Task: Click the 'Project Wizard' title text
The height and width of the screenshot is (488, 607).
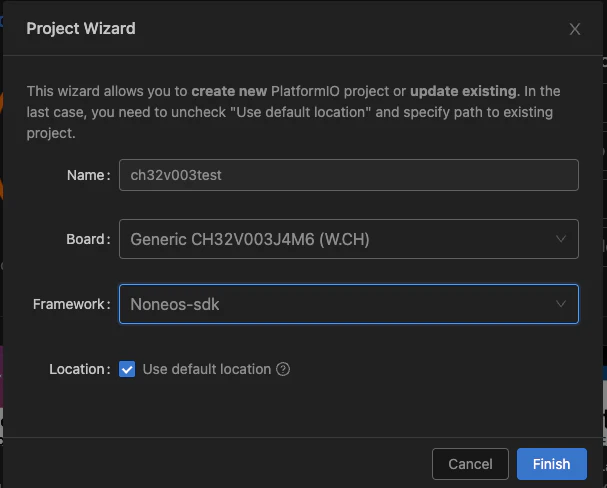Action: pos(81,29)
